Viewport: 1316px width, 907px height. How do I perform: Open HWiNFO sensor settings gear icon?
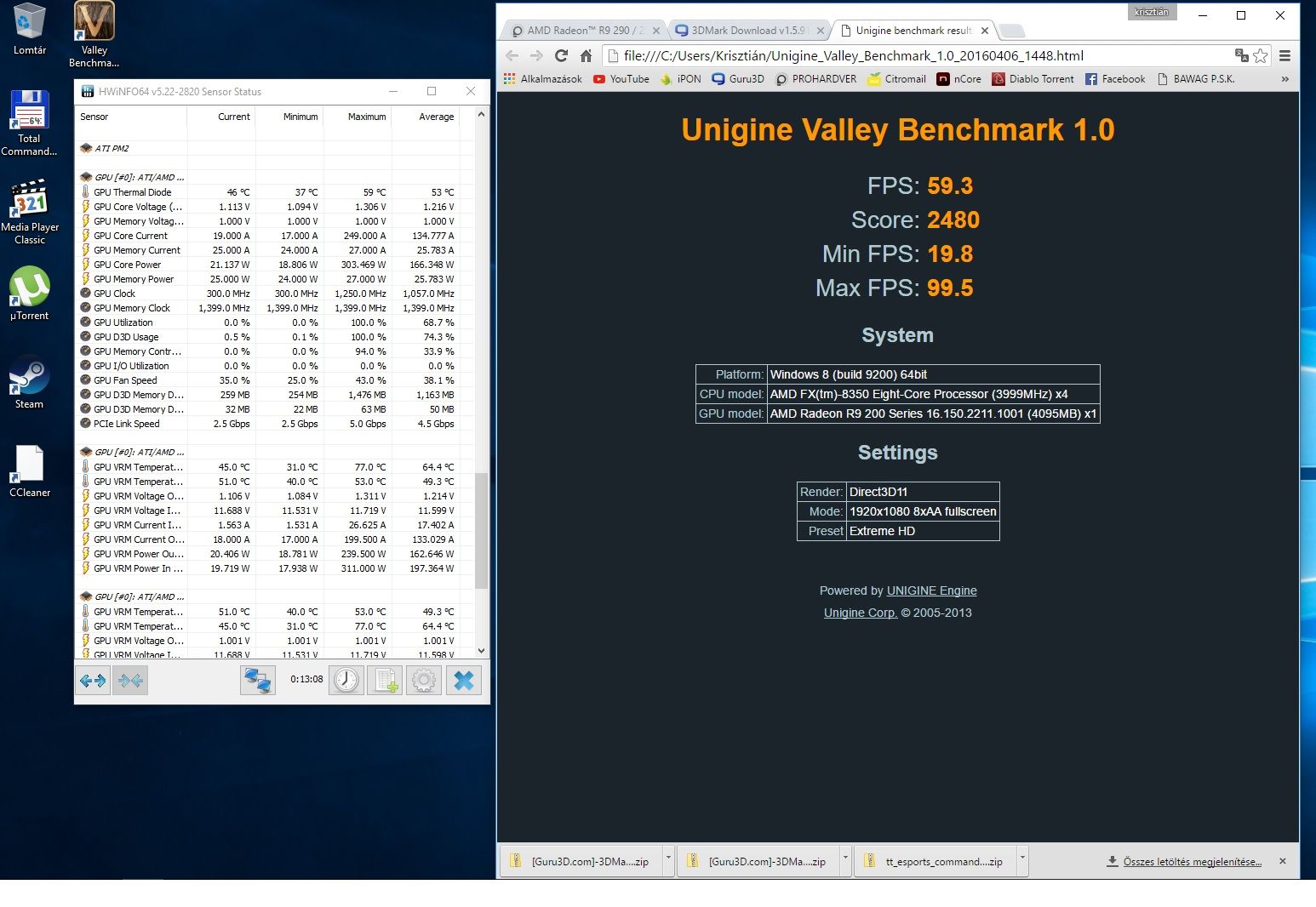pyautogui.click(x=423, y=680)
